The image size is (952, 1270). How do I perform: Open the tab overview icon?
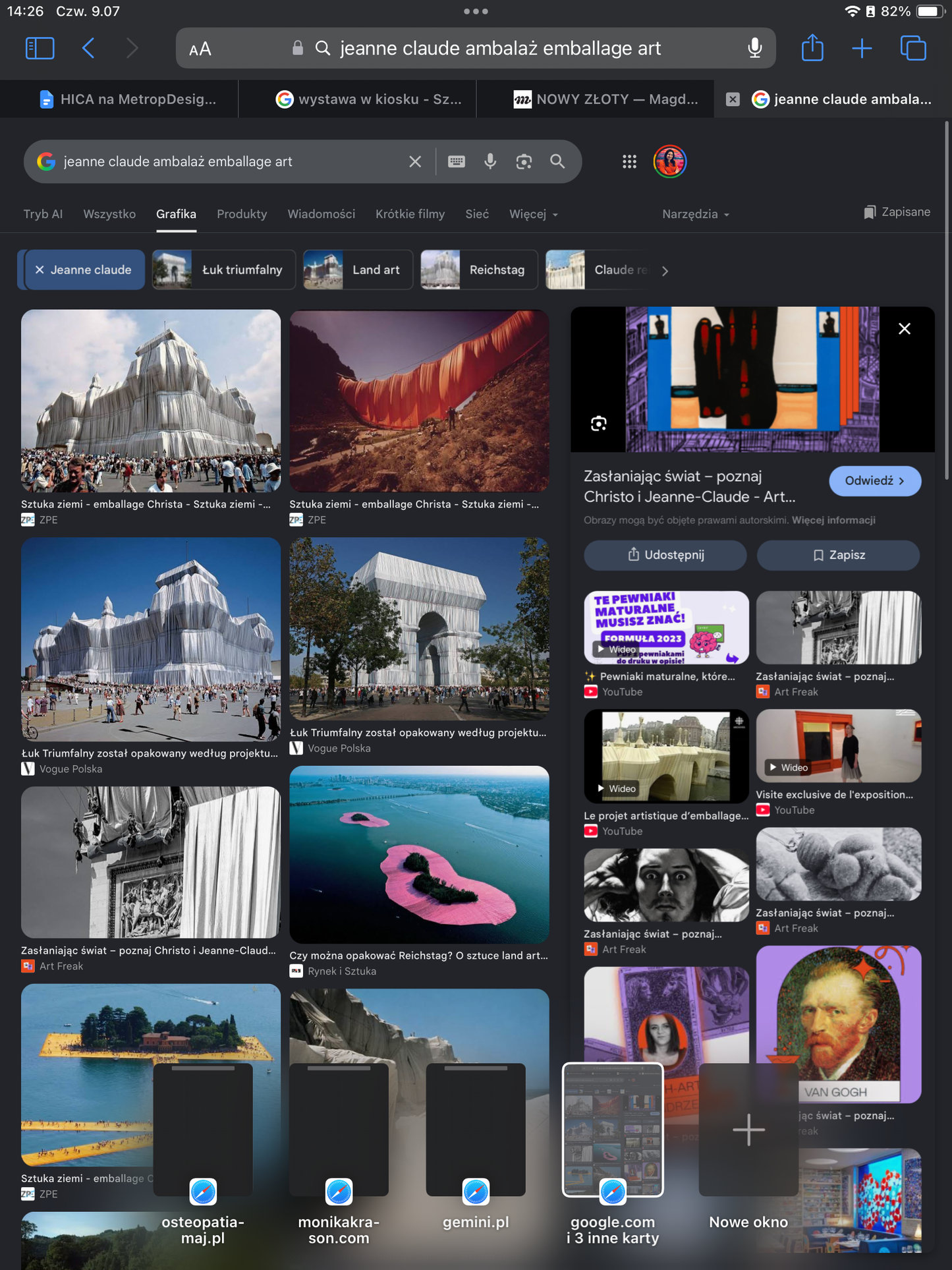pyautogui.click(x=913, y=48)
